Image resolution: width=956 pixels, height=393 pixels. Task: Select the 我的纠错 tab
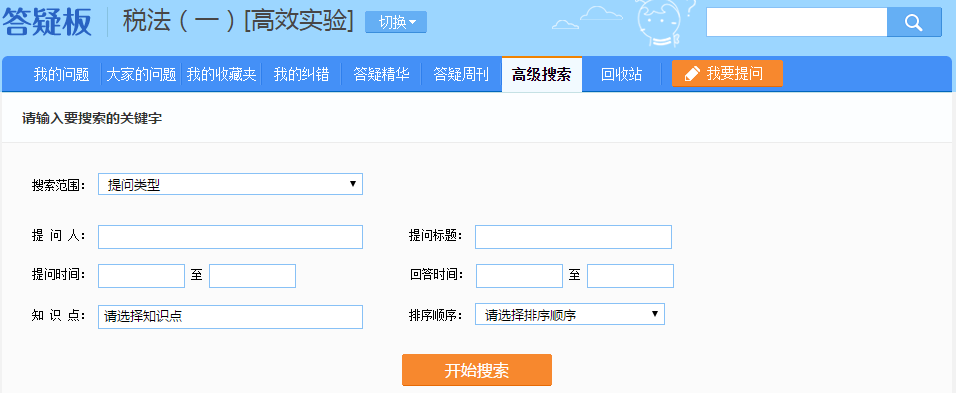(301, 75)
